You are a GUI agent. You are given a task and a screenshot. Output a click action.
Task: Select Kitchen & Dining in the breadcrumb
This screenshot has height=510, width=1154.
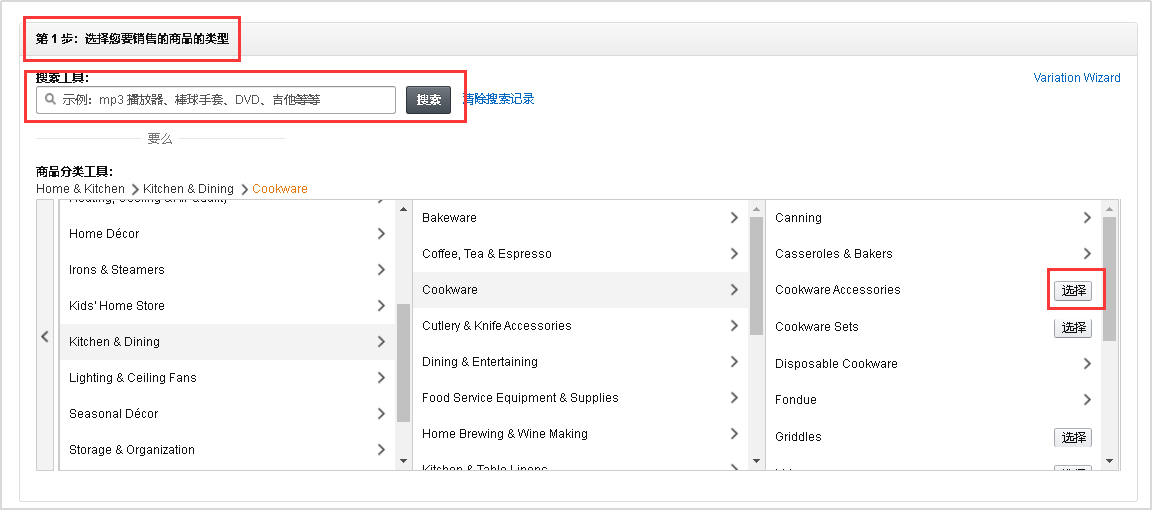188,189
